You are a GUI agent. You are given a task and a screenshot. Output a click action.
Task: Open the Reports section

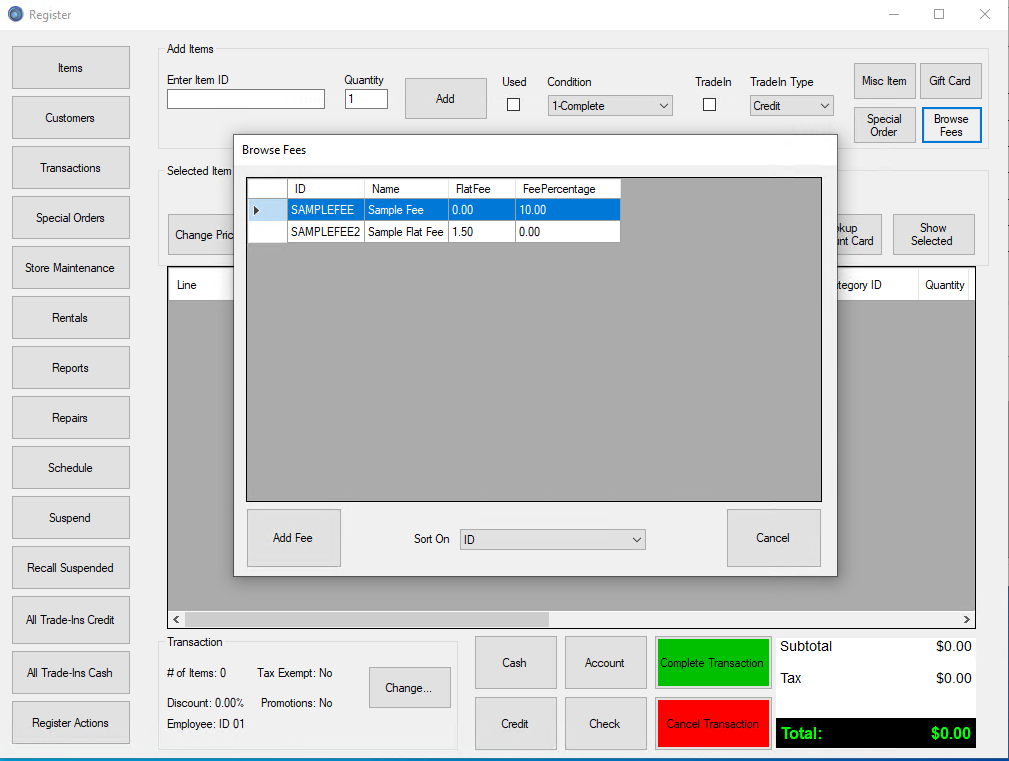(x=70, y=367)
